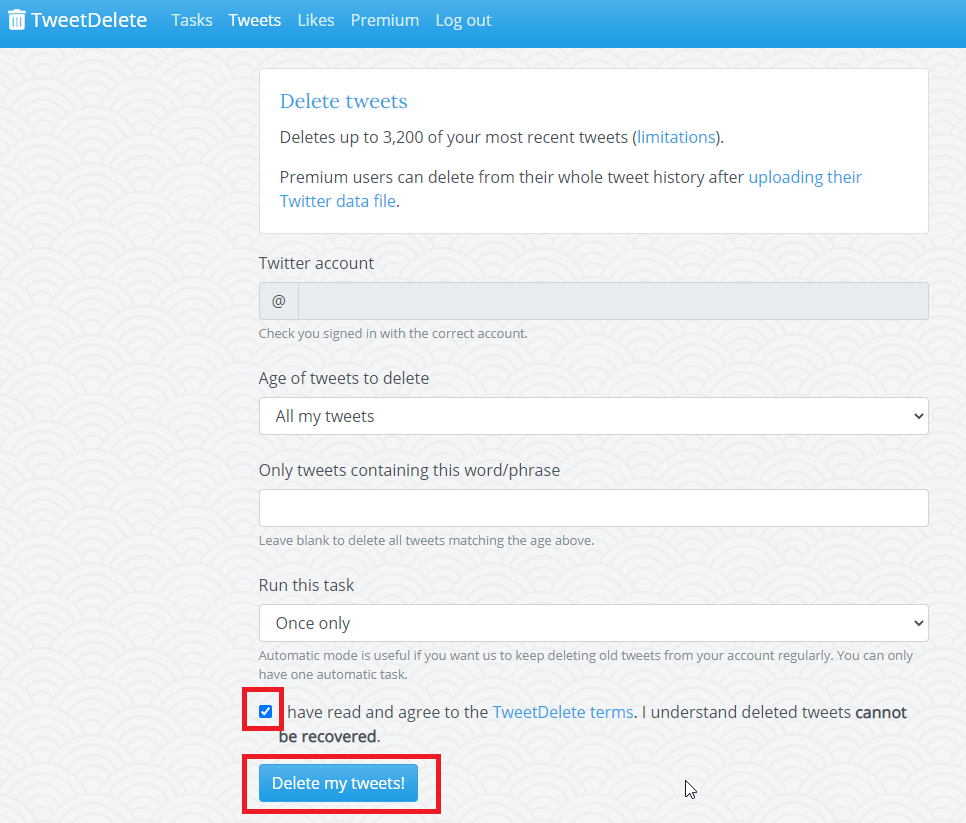Click the @ prefix of Twitter account field
Viewport: 966px width, 823px height.
tap(278, 301)
